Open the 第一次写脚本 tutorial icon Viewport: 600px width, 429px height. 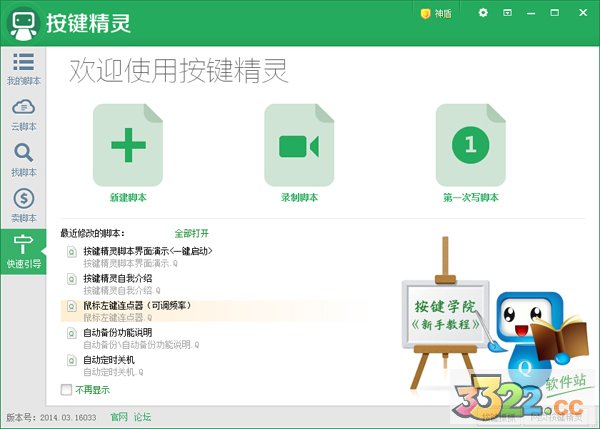(x=470, y=145)
